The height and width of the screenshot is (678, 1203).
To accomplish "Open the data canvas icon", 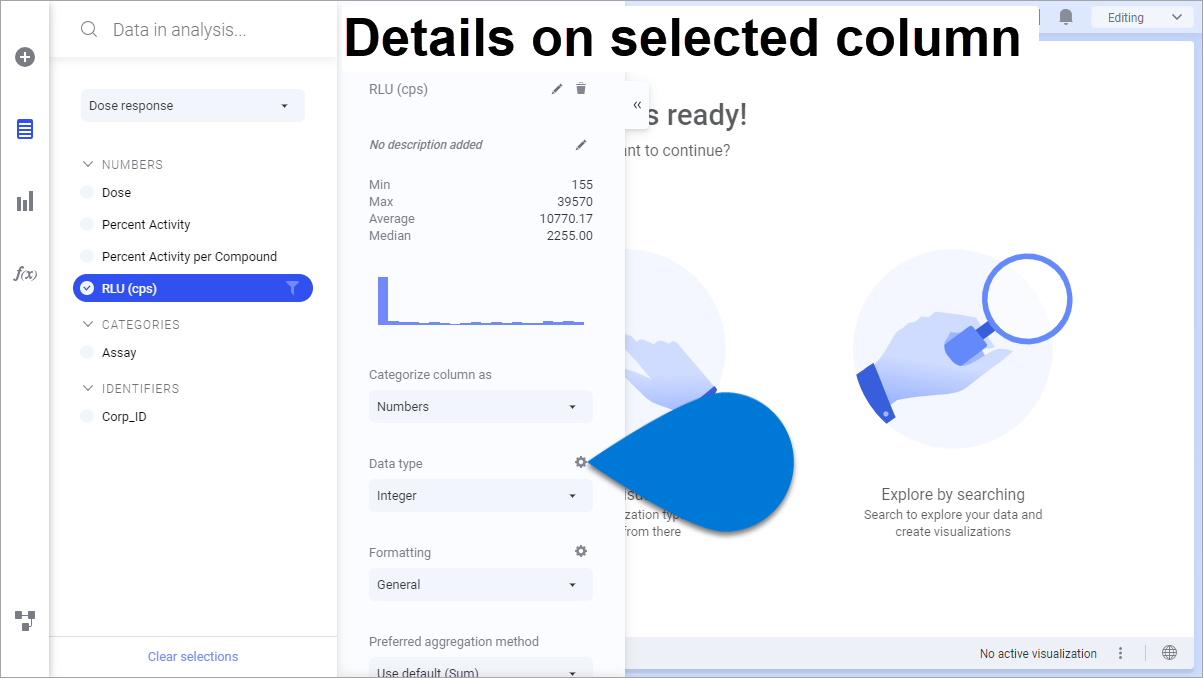I will point(25,620).
